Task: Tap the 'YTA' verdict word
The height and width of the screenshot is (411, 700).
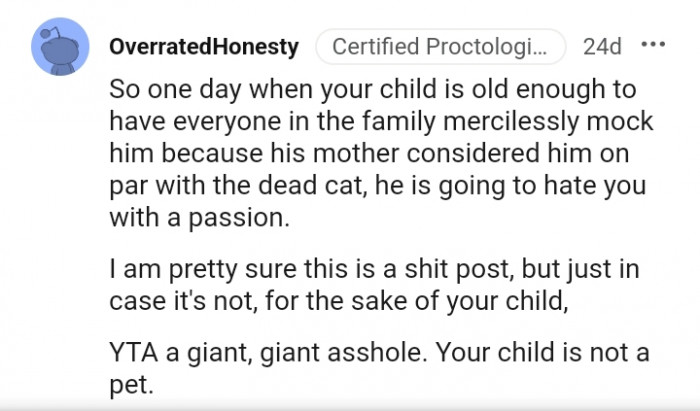Action: pos(133,353)
